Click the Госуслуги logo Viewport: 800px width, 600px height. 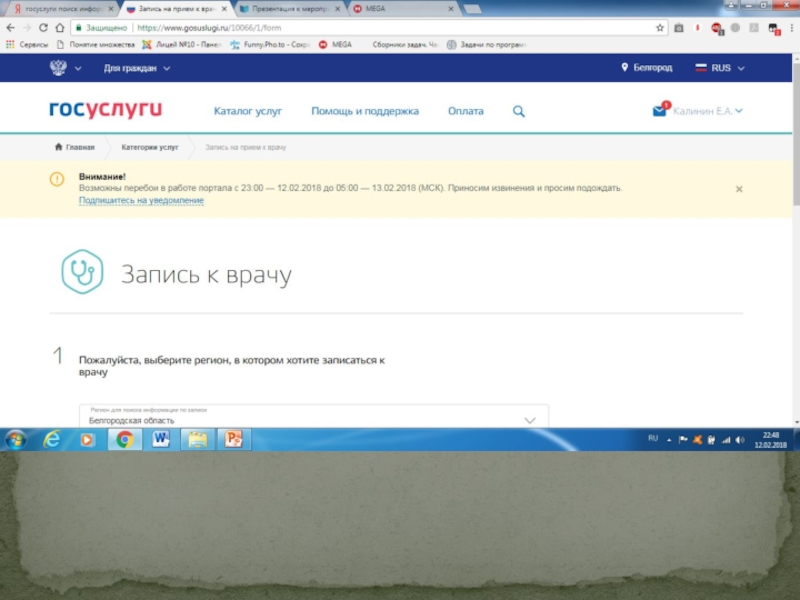tap(105, 110)
